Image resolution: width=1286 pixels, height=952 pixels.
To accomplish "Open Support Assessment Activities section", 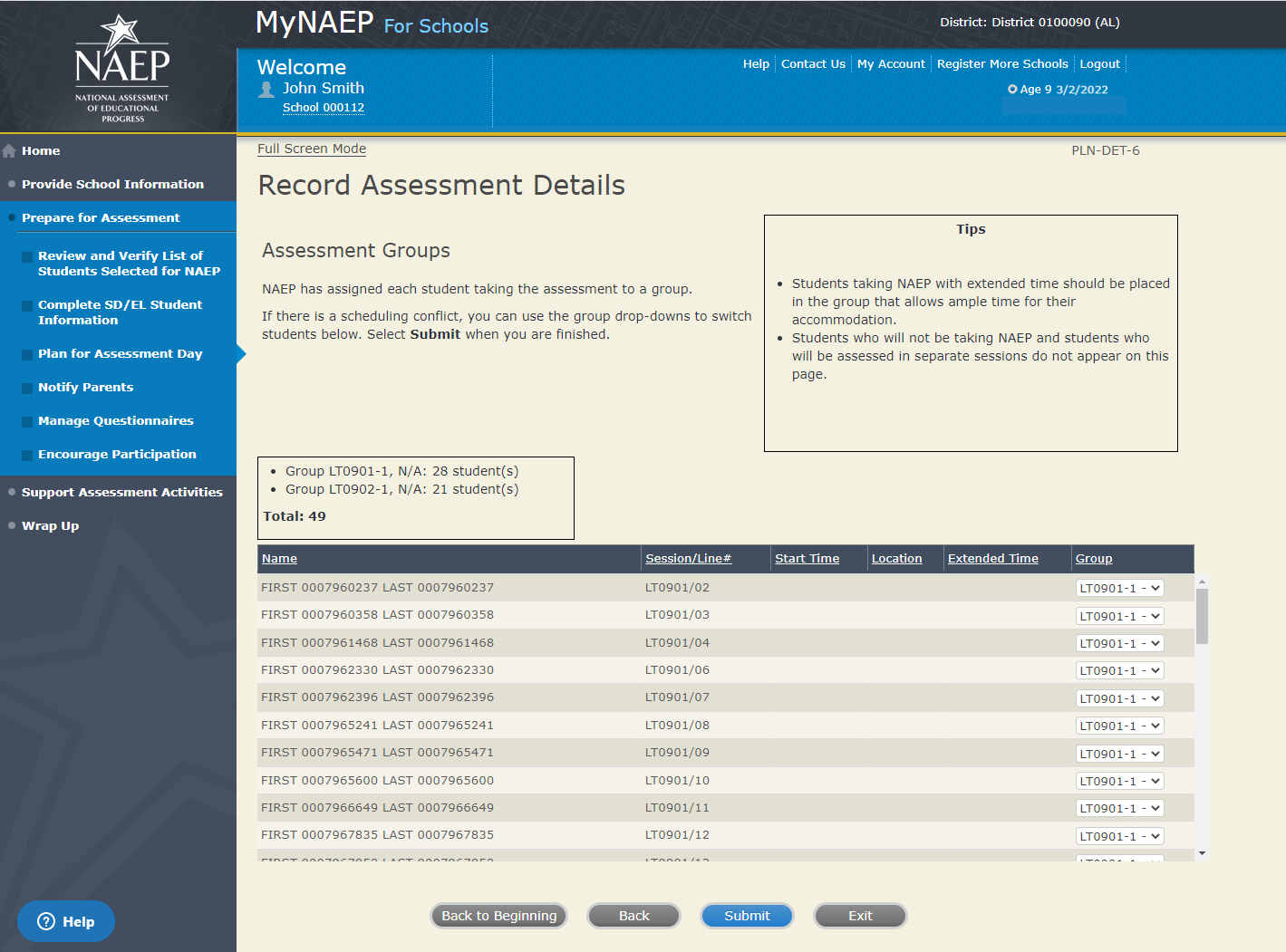I will pos(121,492).
